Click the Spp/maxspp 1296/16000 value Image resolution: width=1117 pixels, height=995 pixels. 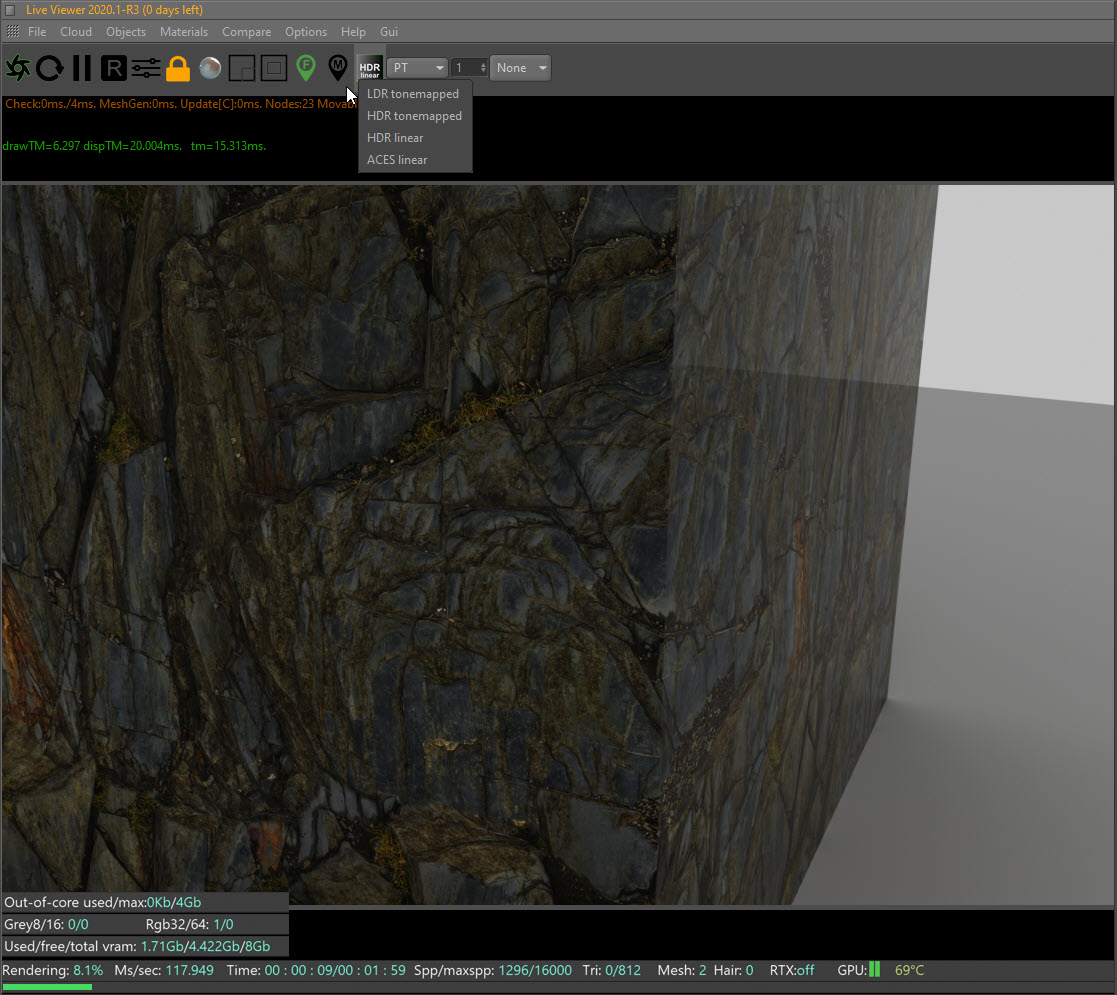coord(492,971)
